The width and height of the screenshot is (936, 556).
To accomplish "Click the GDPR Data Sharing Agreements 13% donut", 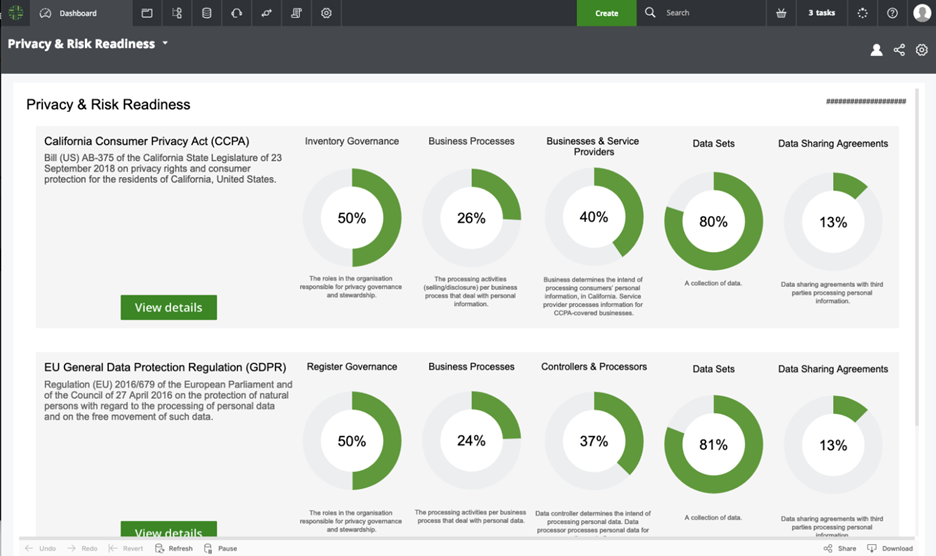I will tap(833, 445).
